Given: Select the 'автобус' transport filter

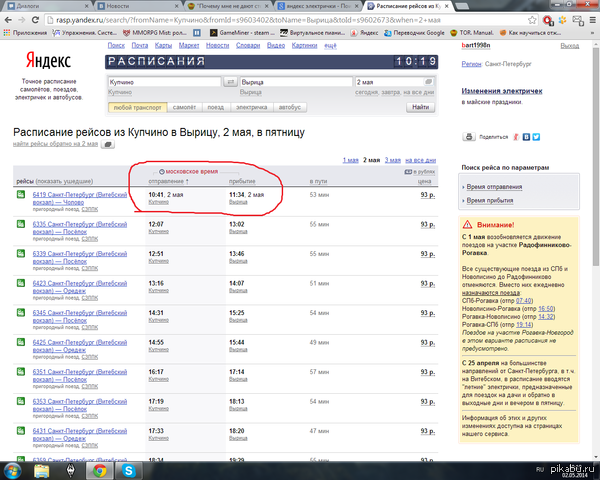Looking at the screenshot, I should click(x=289, y=106).
